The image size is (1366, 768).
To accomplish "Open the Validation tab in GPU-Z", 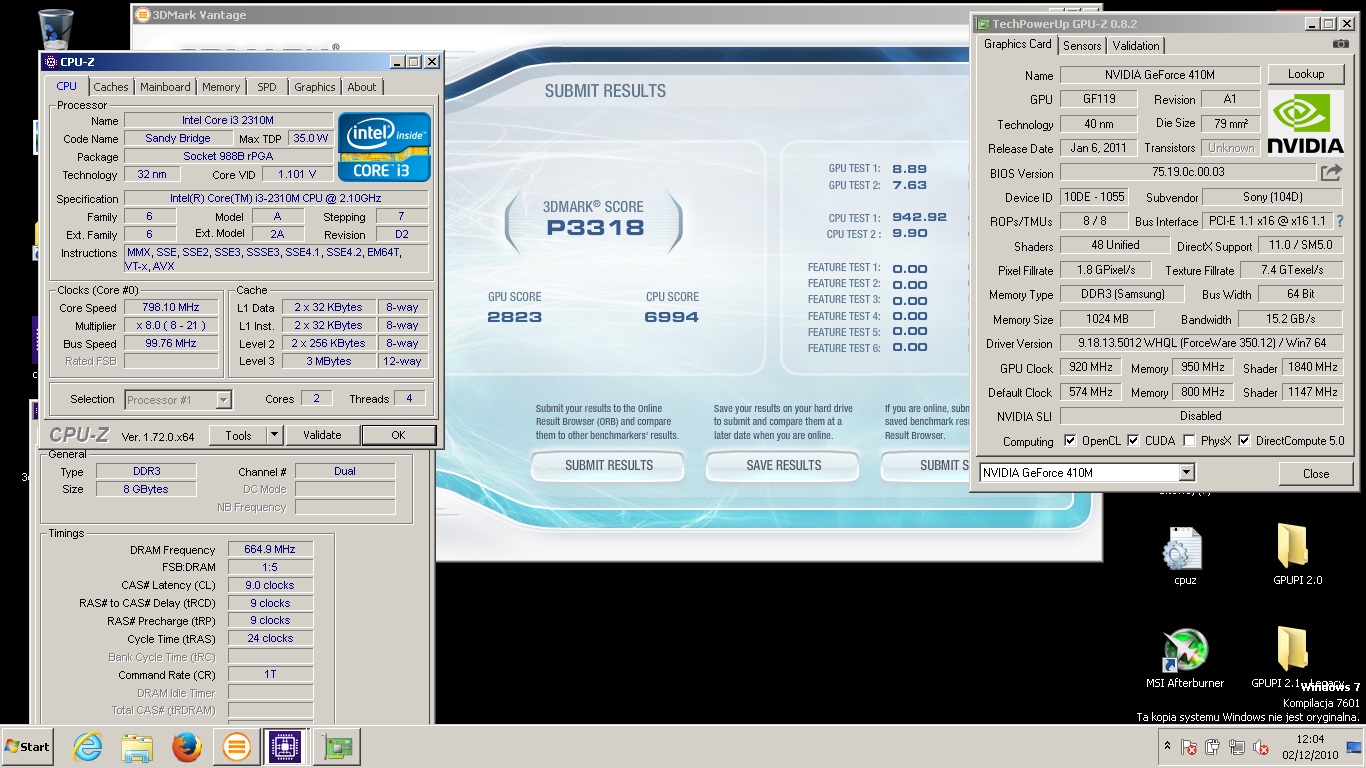I will pos(1136,46).
